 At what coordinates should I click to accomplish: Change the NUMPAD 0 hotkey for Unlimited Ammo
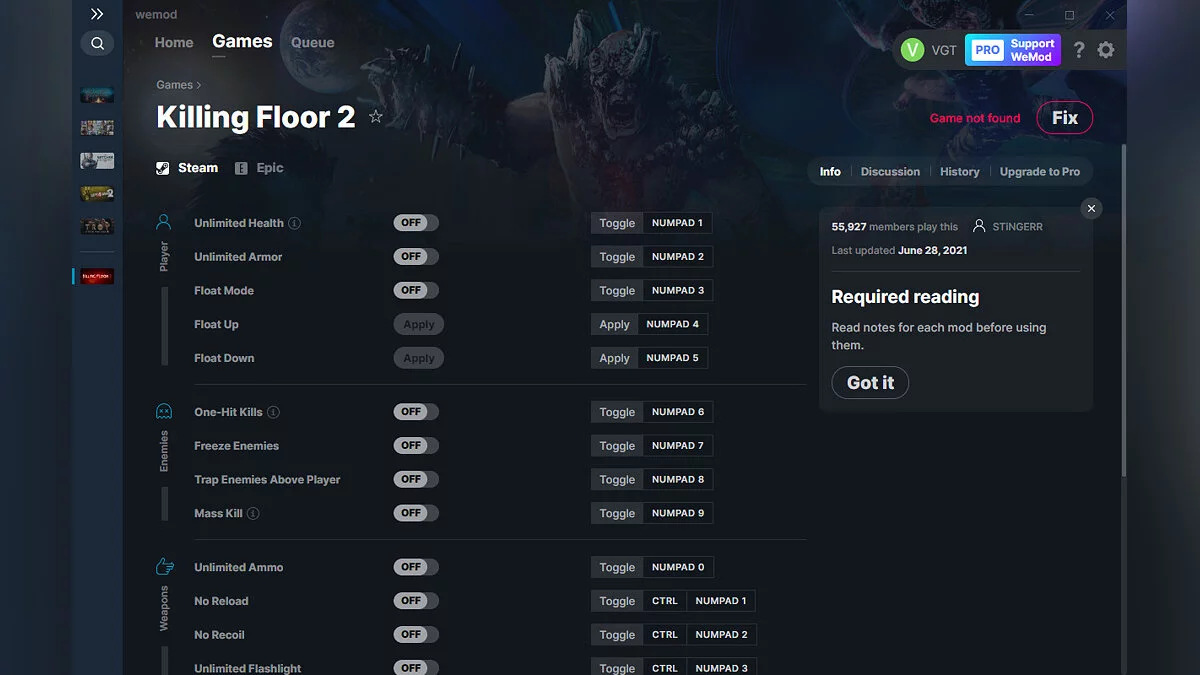pos(677,567)
